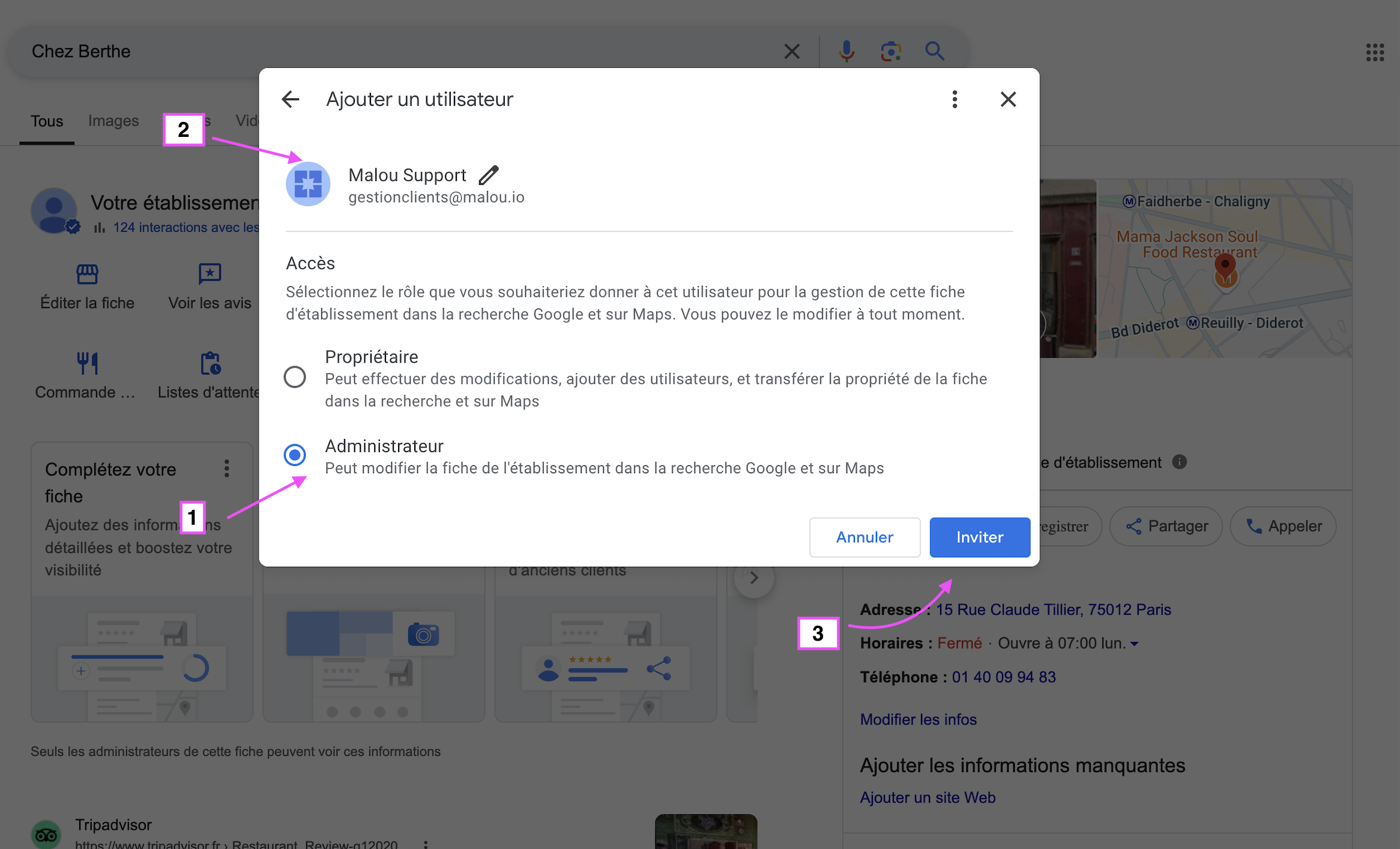Click the Commande fork and knife icon
The image size is (1400, 849).
coord(87,363)
